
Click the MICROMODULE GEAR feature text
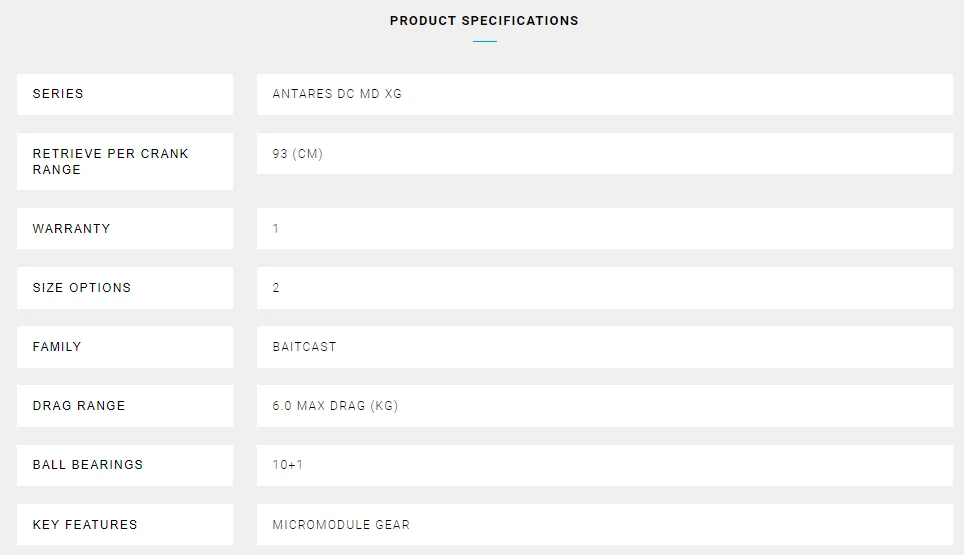[341, 525]
